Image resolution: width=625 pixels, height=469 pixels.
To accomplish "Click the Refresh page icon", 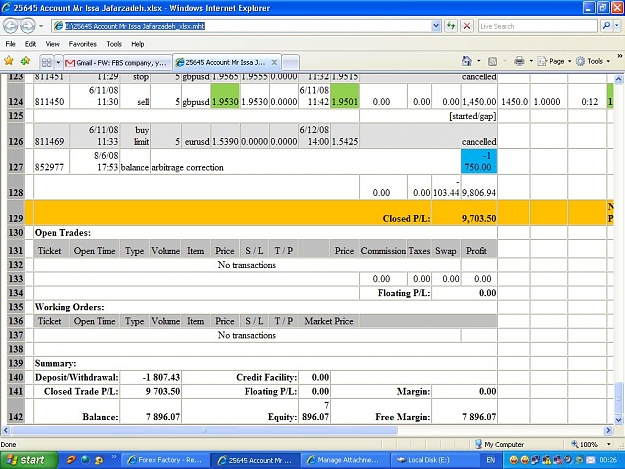I will [451, 26].
